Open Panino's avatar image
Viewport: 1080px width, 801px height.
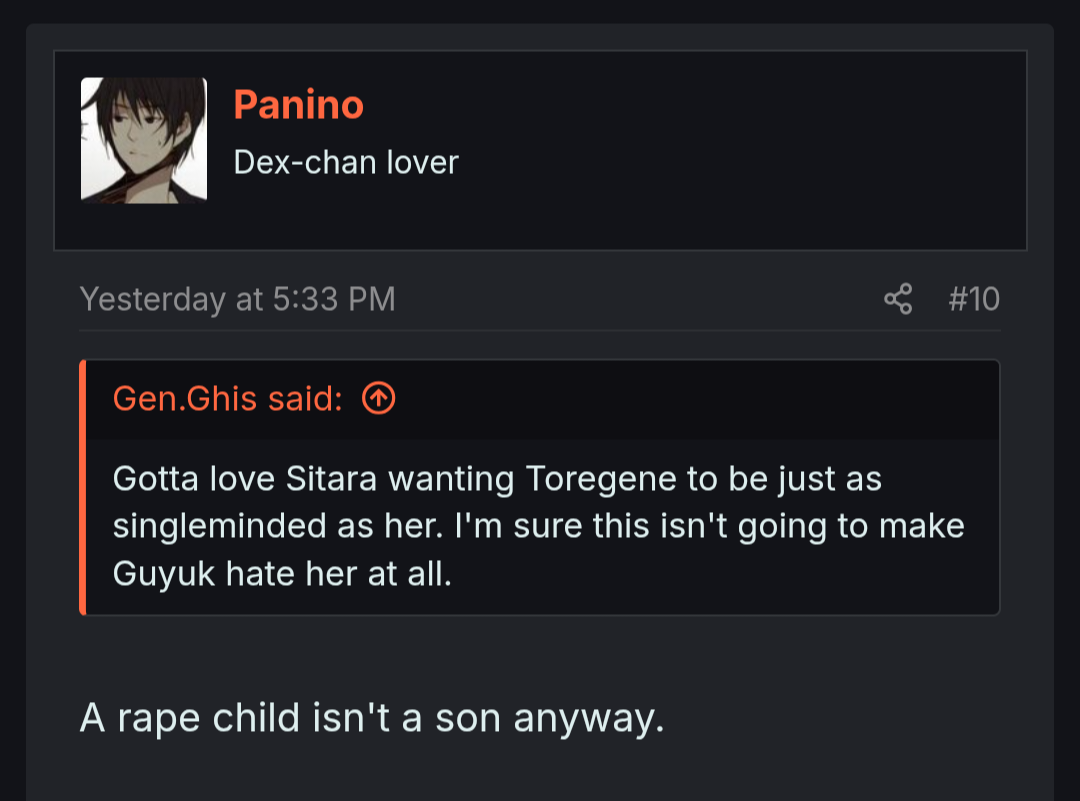(x=144, y=141)
